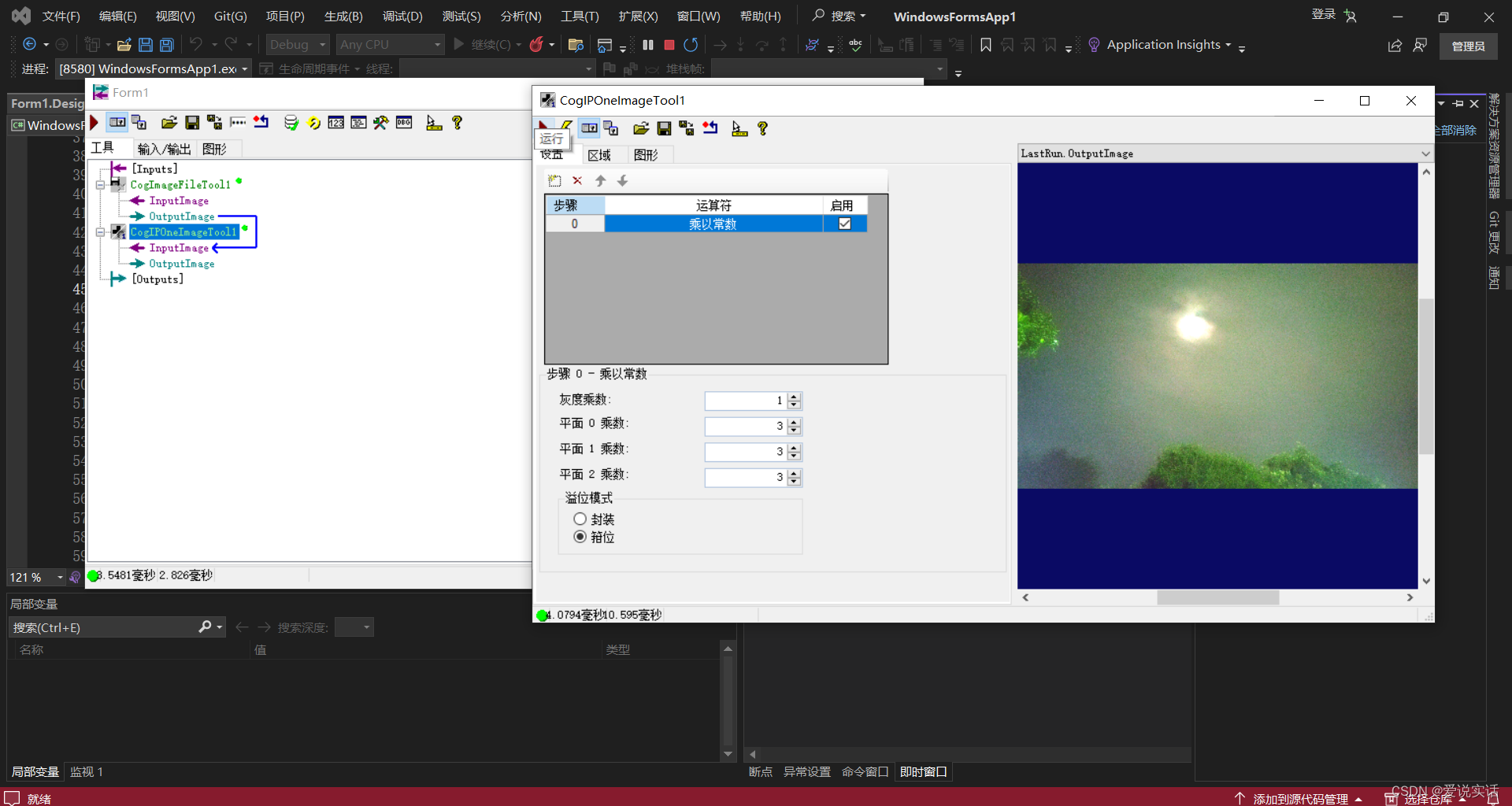The image size is (1512, 806).
Task: Click 平面 0 乘数 input field
Action: [x=745, y=426]
